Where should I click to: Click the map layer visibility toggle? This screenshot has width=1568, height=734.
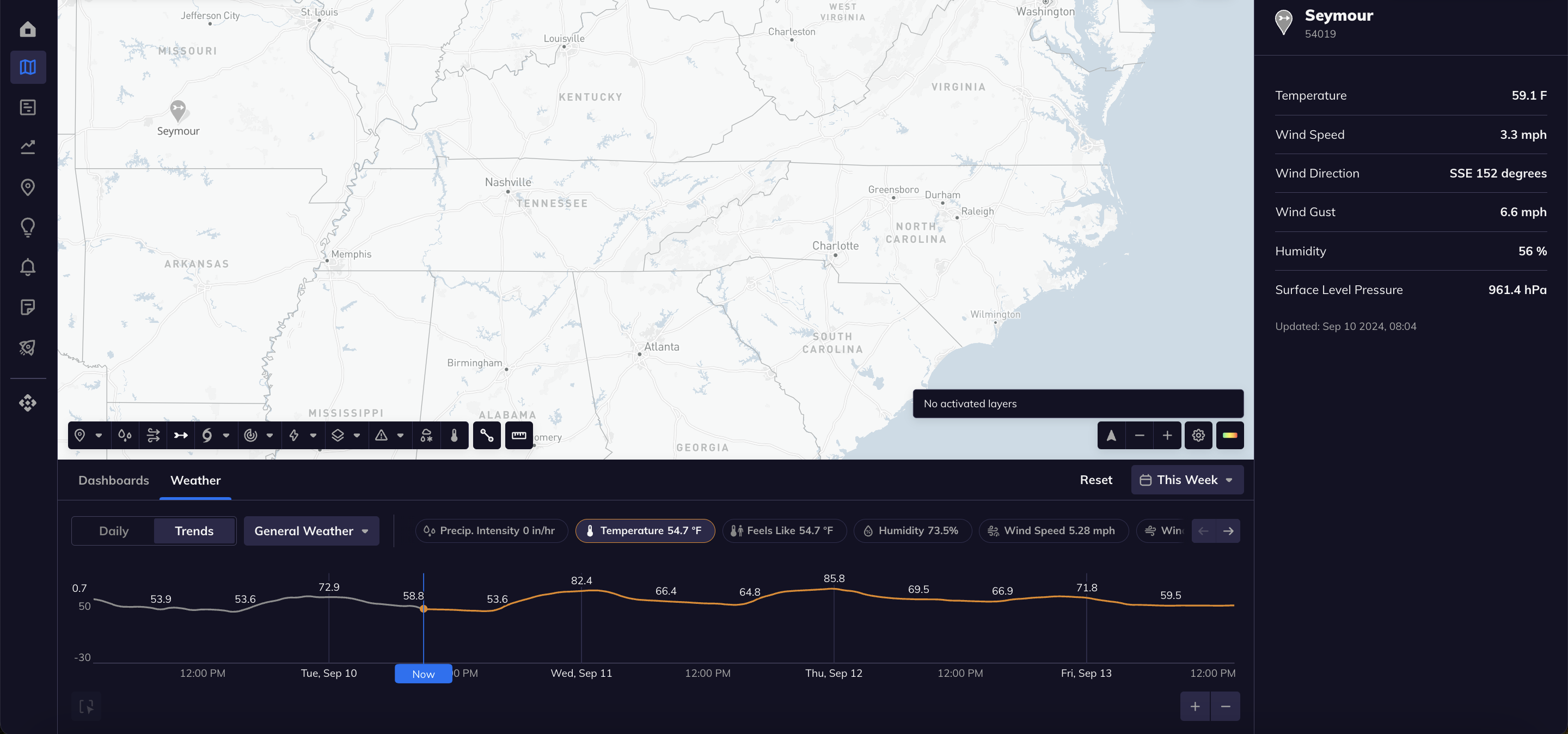click(x=338, y=435)
